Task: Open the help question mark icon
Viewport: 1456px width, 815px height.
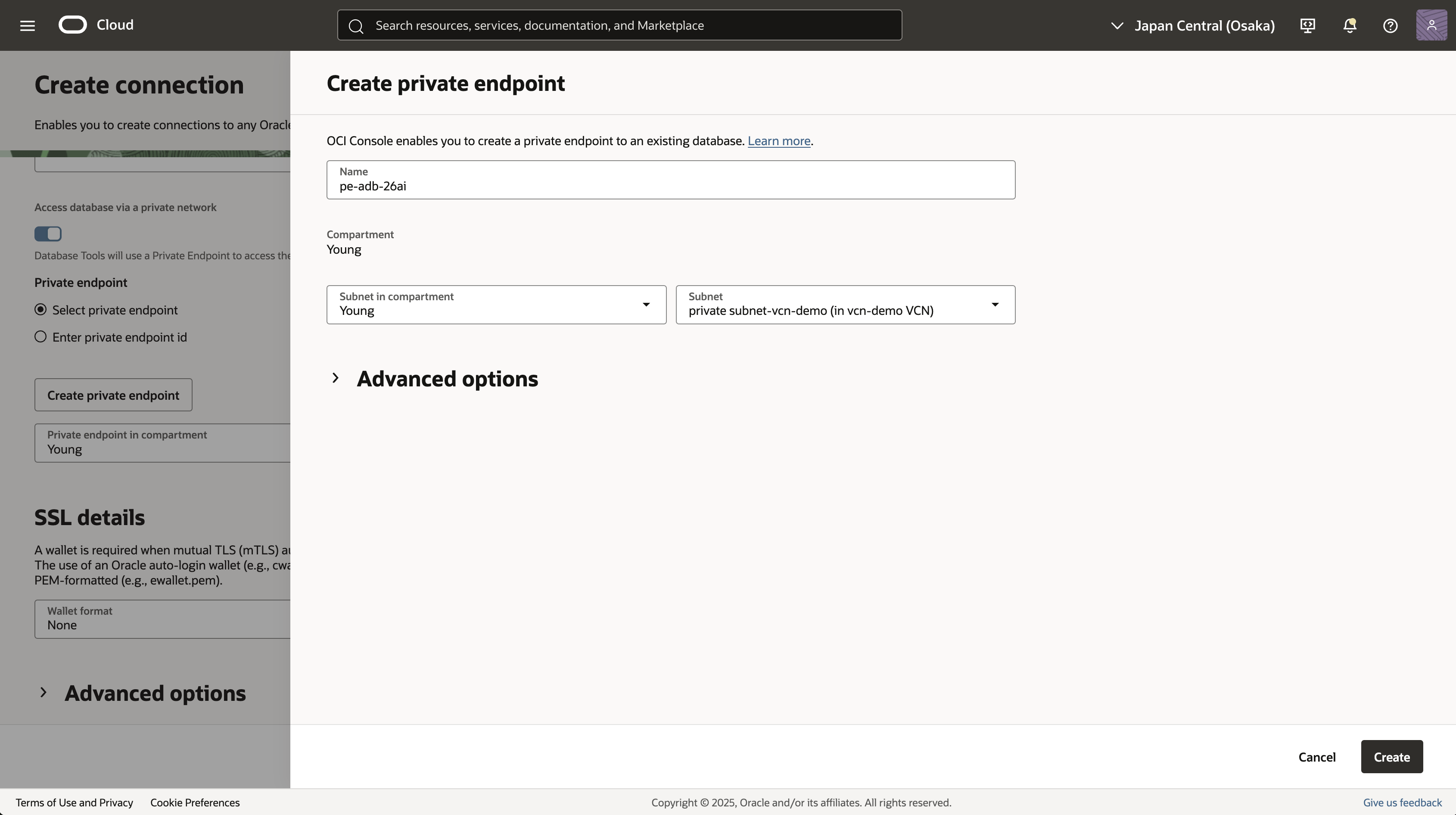Action: (x=1391, y=25)
